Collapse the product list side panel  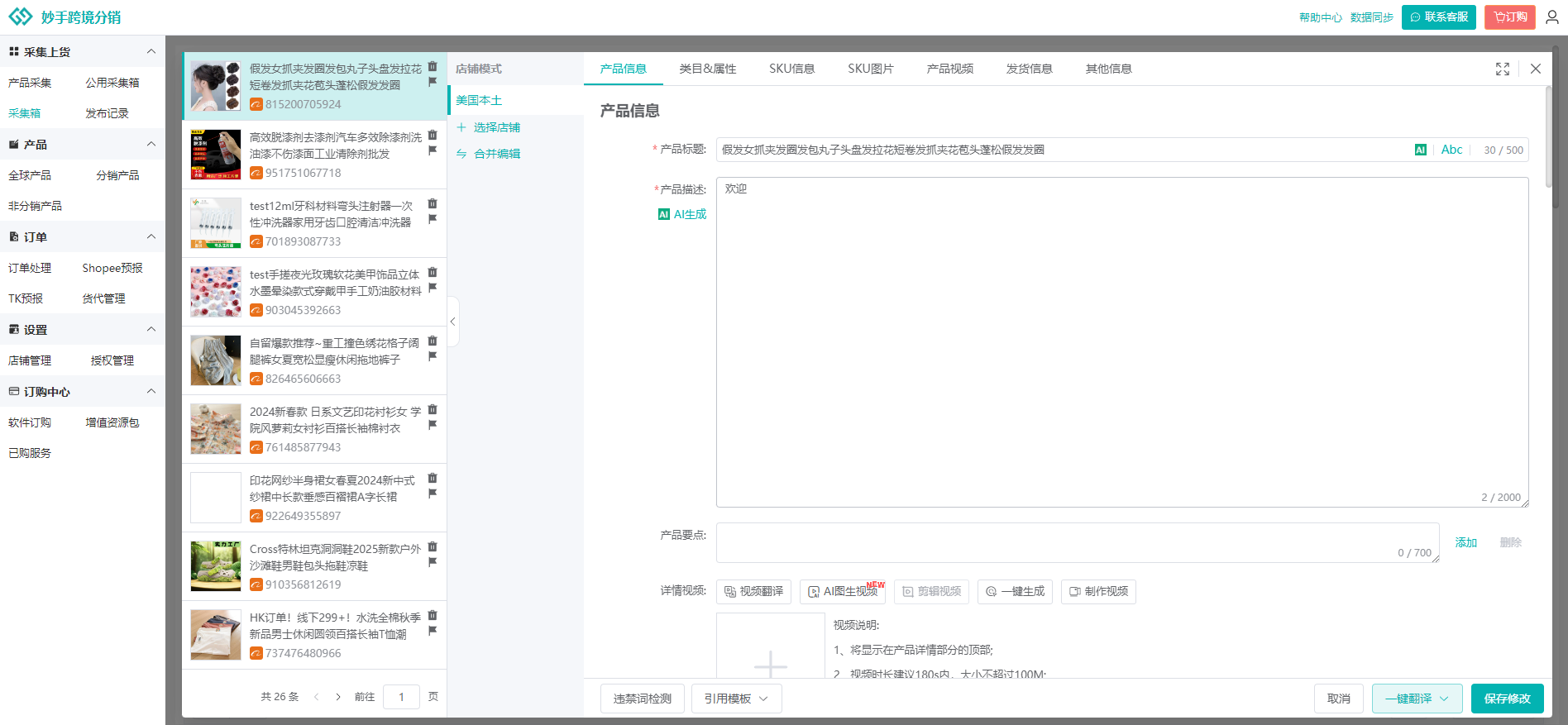pyautogui.click(x=452, y=322)
